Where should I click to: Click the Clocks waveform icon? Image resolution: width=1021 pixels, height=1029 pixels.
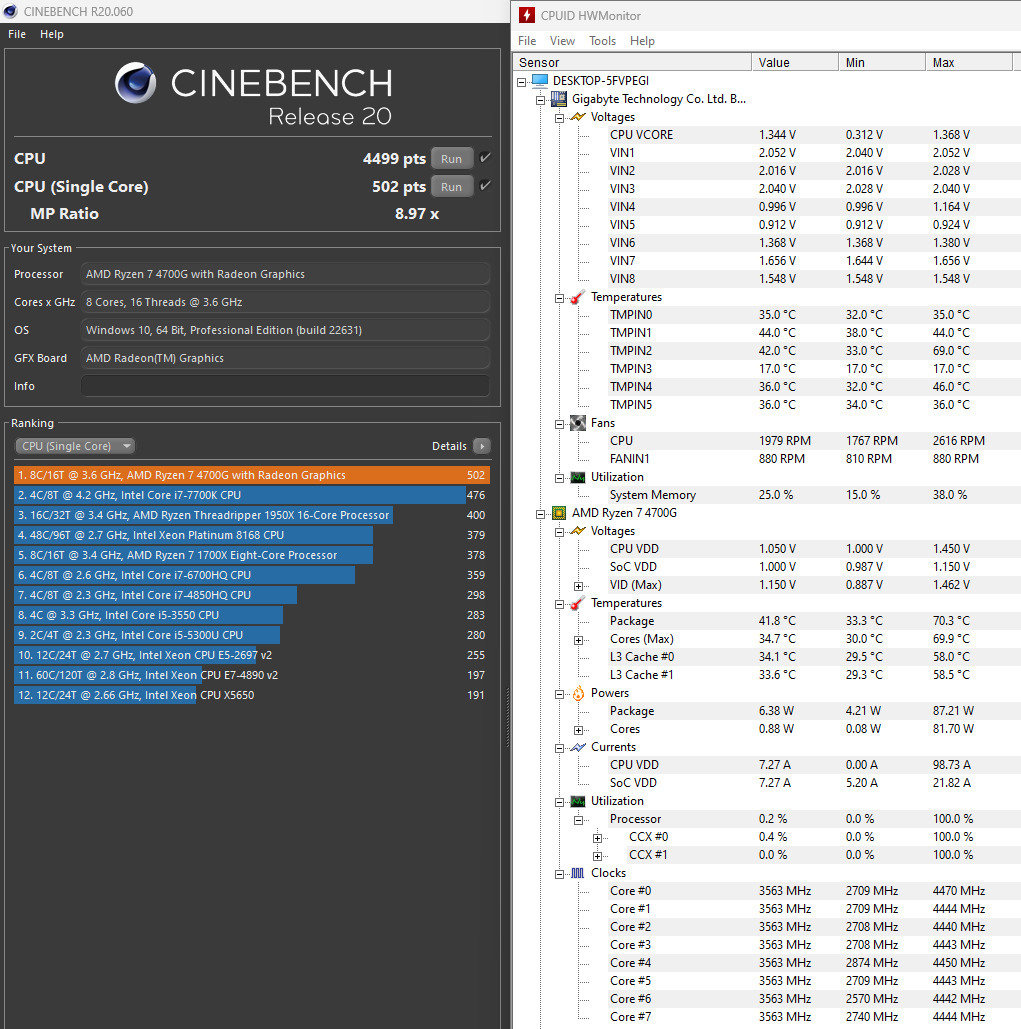point(578,873)
